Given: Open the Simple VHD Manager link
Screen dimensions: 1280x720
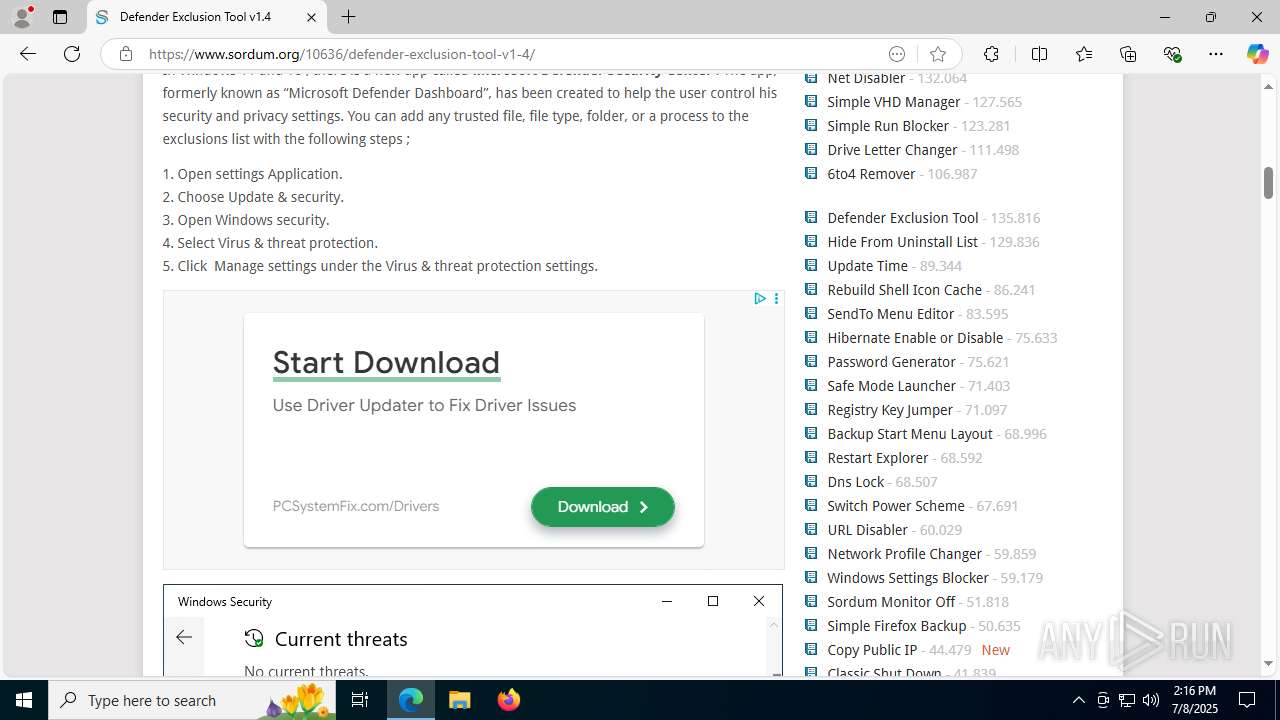Looking at the screenshot, I should coord(893,102).
